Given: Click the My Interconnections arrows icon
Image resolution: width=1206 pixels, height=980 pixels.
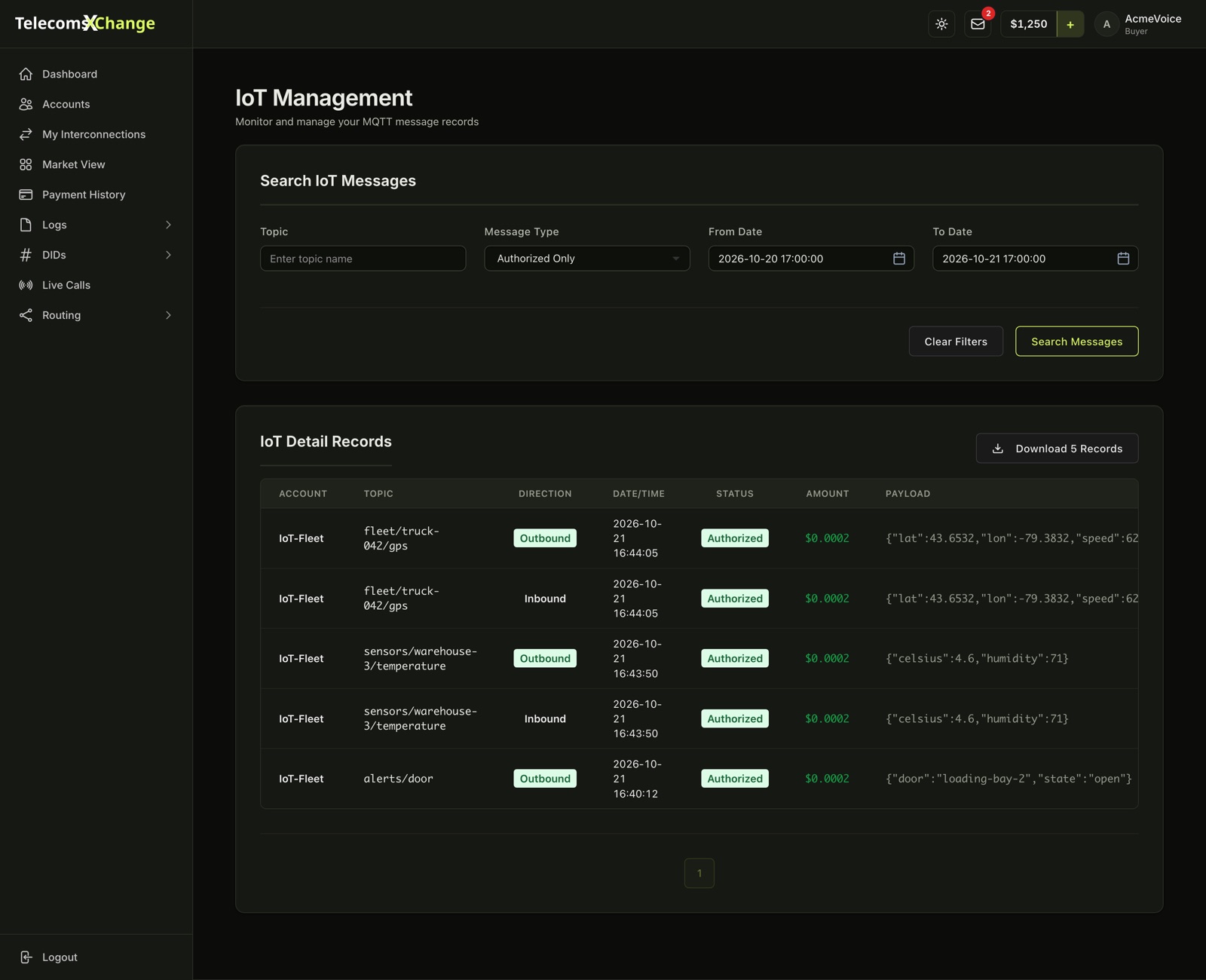Looking at the screenshot, I should 26,134.
